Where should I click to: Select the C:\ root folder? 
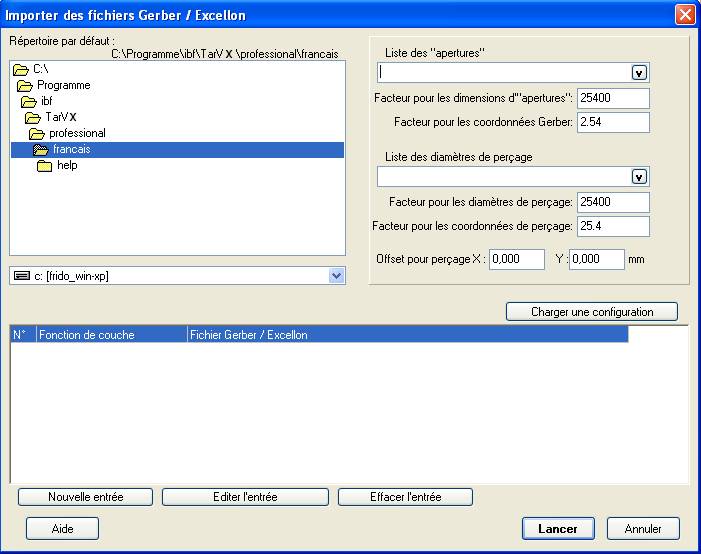point(40,69)
